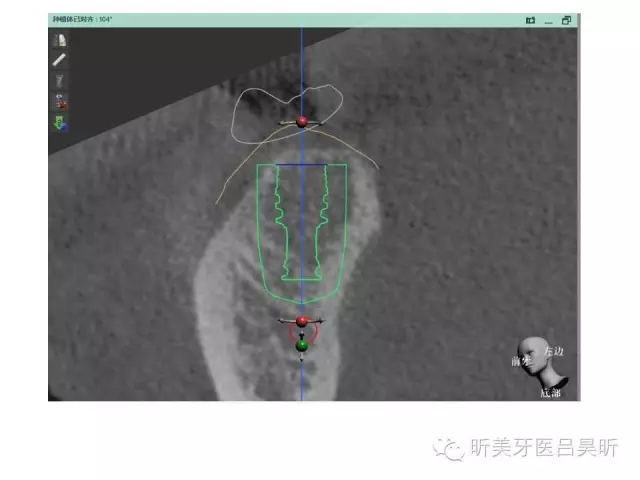Click the green sphere handle at implant apex
This screenshot has height=480, width=640.
[302, 345]
